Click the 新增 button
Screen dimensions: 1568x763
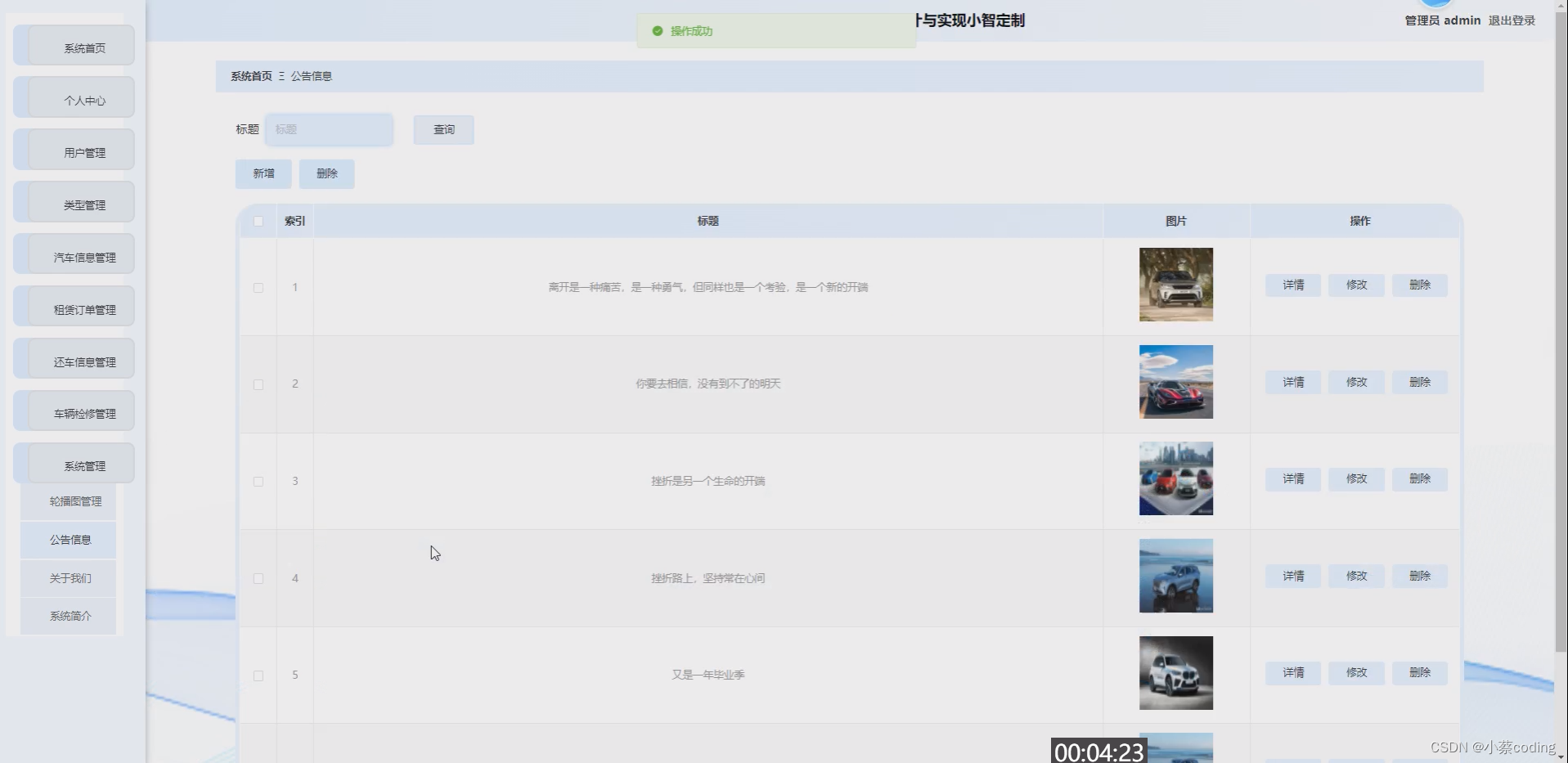(x=263, y=173)
